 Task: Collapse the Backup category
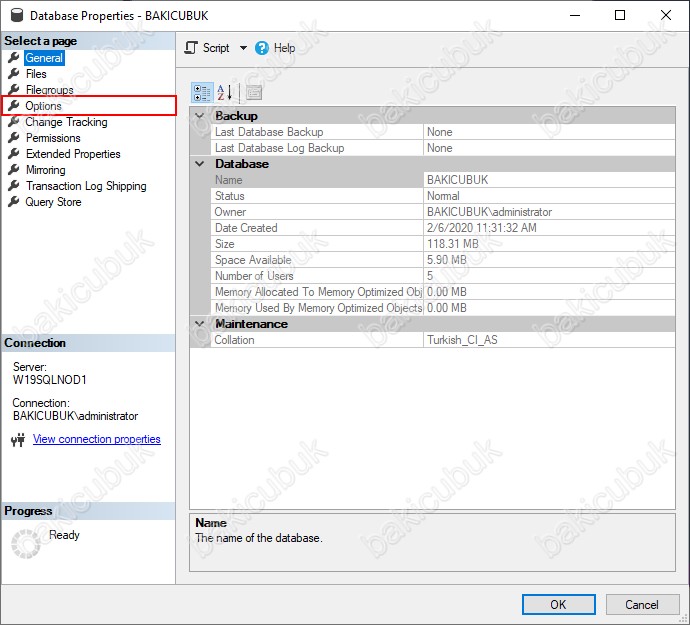click(x=200, y=116)
